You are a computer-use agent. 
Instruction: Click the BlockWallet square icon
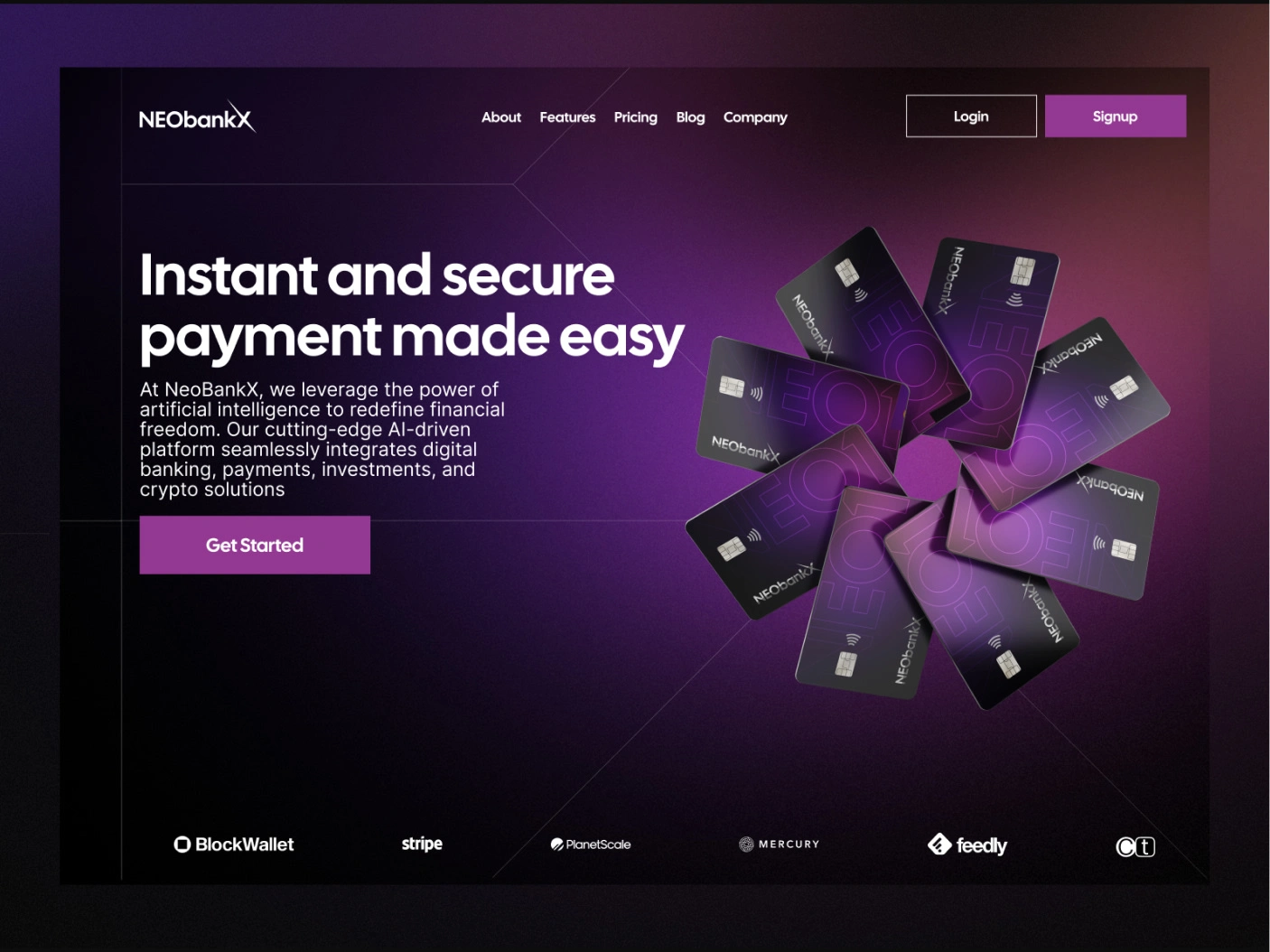point(182,845)
